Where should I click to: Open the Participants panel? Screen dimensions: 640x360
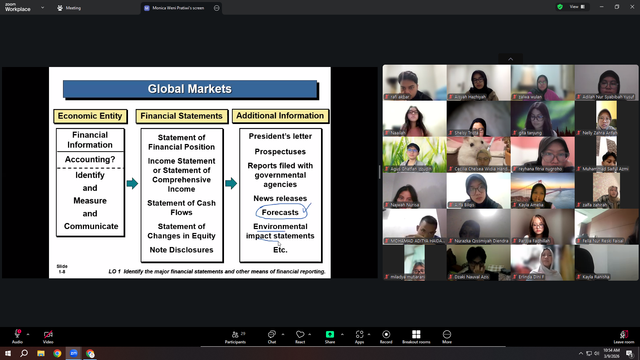pos(236,337)
